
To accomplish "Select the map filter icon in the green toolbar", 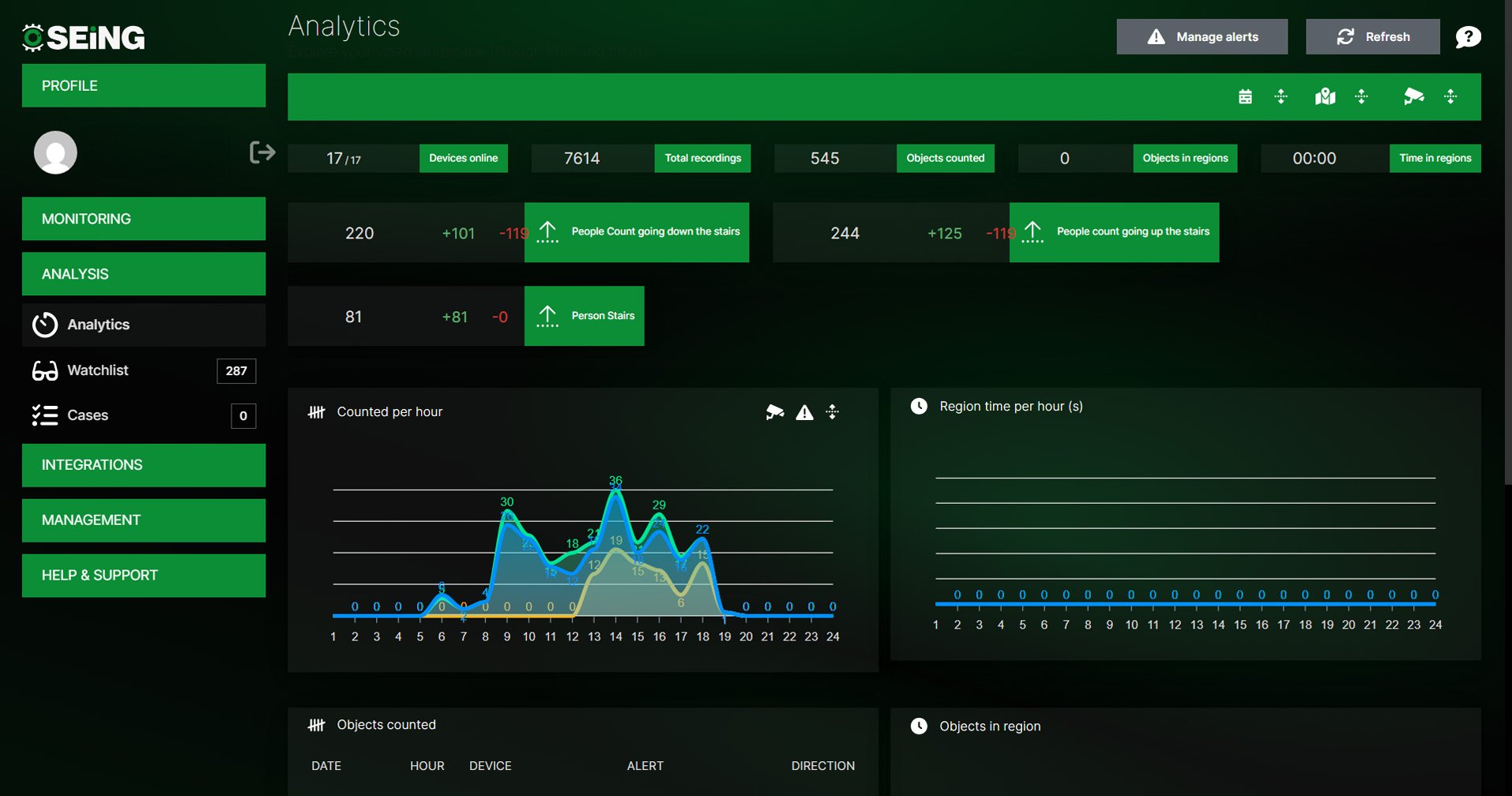I will click(1325, 96).
